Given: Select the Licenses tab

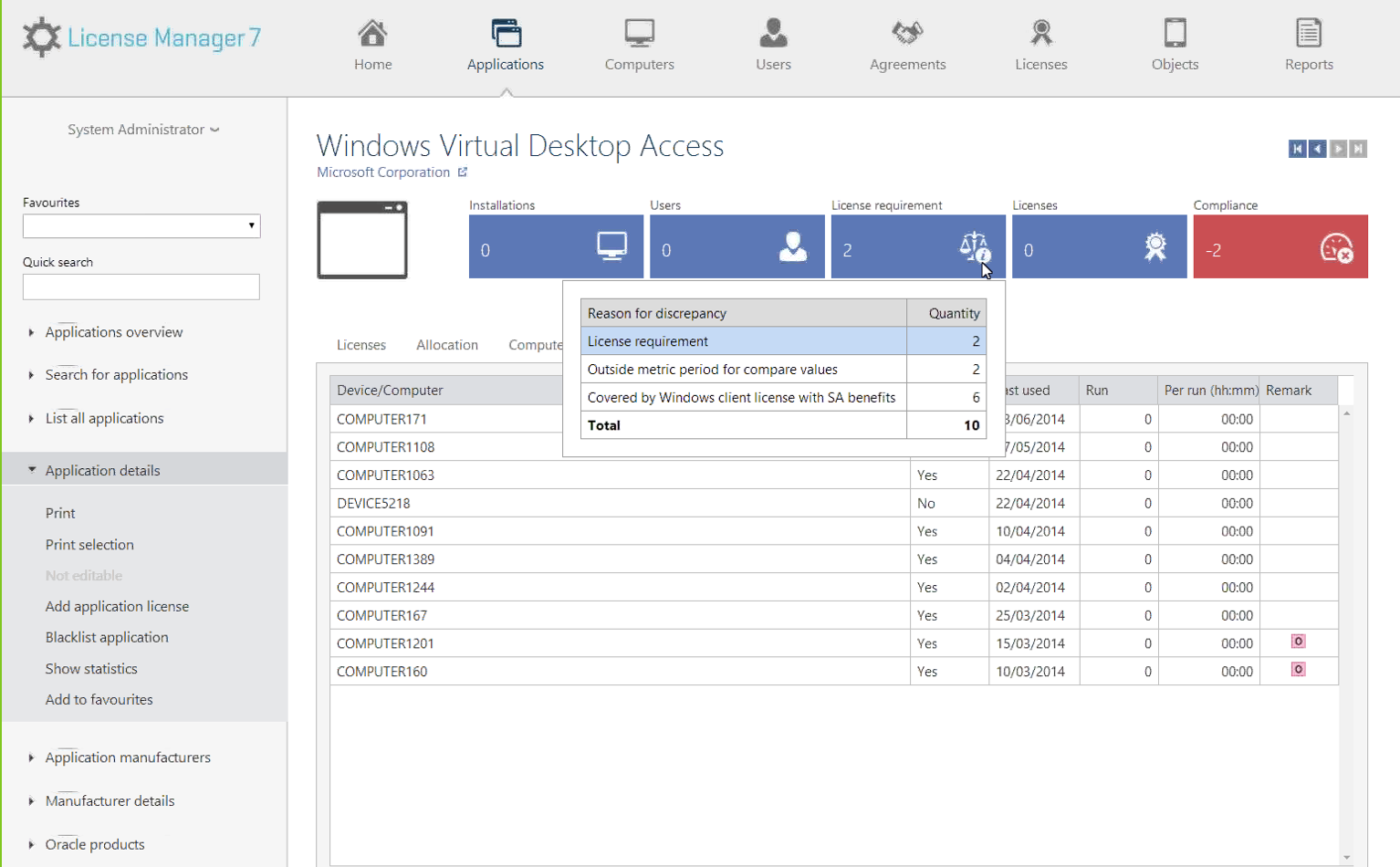Looking at the screenshot, I should pyautogui.click(x=360, y=345).
